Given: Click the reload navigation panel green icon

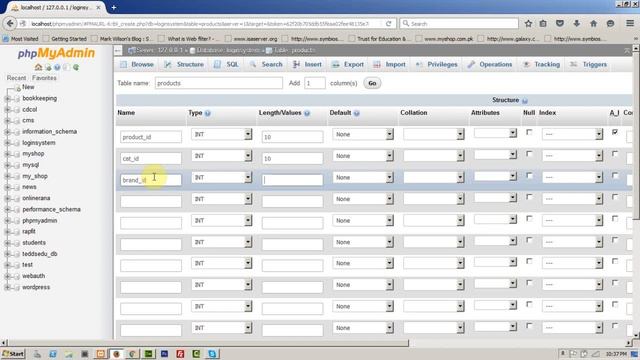Looking at the screenshot, I should [x=76, y=67].
